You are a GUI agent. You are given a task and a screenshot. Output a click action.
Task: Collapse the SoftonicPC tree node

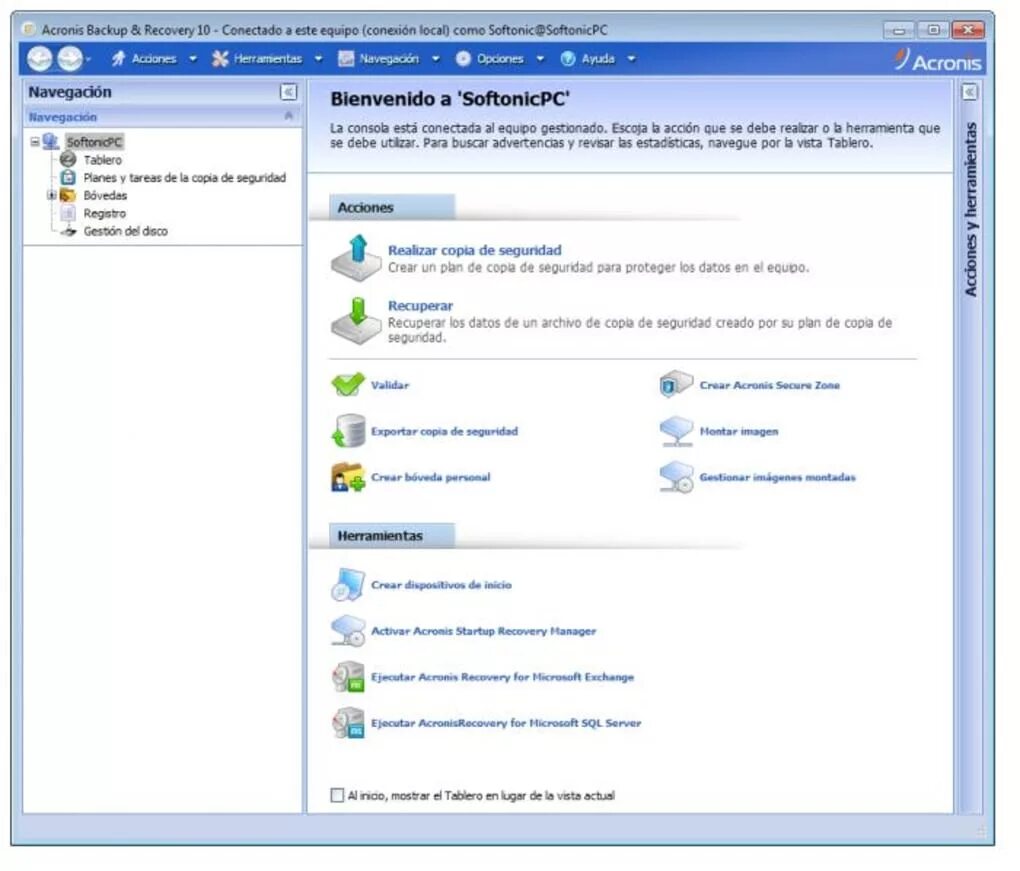pyautogui.click(x=34, y=142)
